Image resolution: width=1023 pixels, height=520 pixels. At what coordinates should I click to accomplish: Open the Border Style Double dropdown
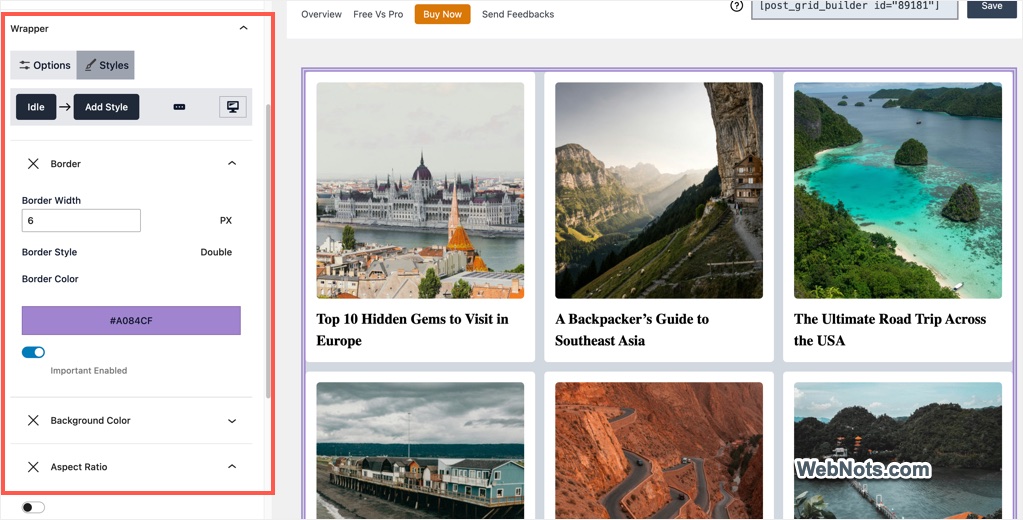(216, 252)
